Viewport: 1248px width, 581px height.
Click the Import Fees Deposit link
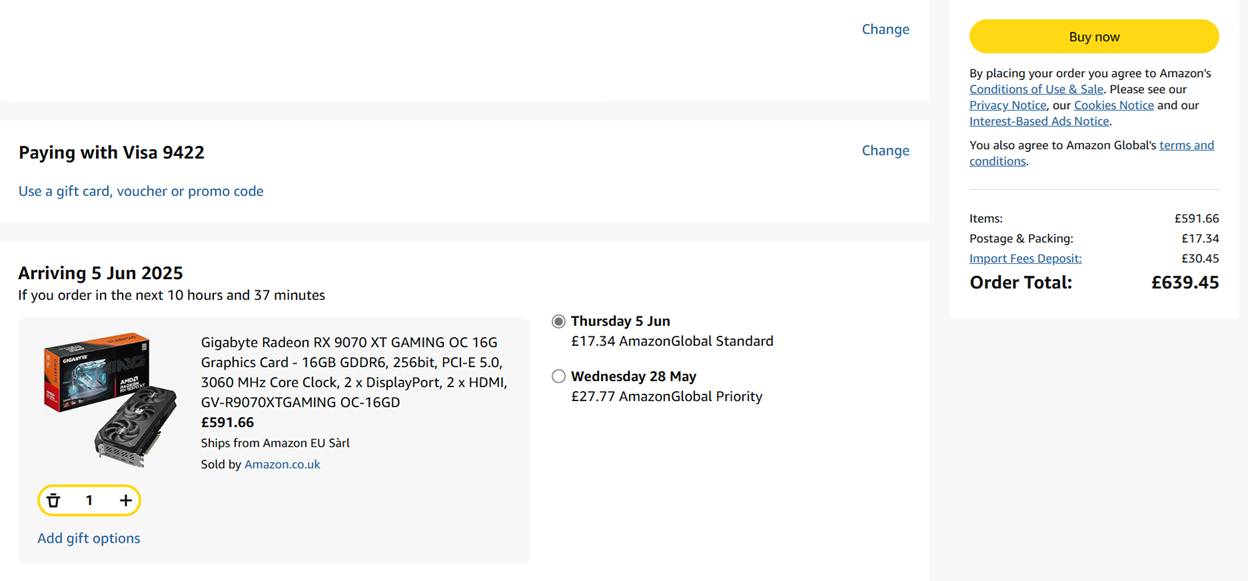[1025, 258]
